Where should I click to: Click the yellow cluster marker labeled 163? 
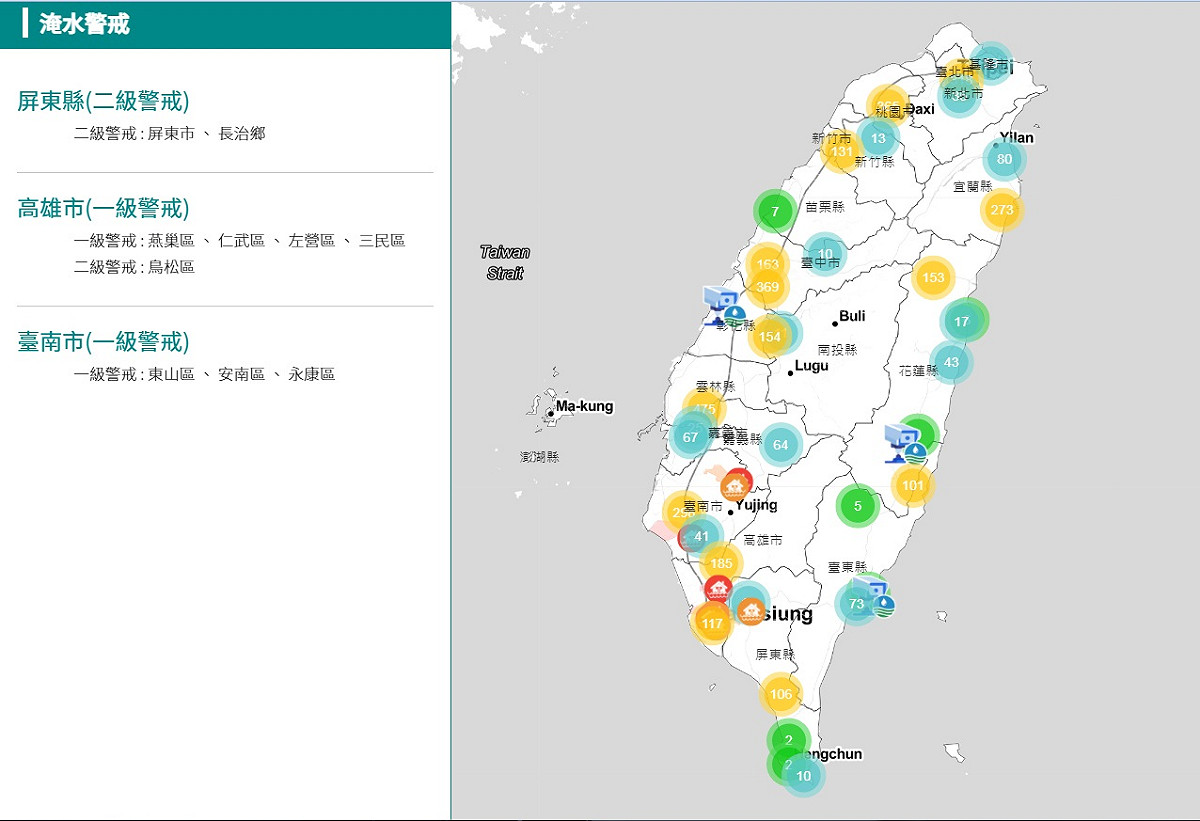(x=767, y=265)
